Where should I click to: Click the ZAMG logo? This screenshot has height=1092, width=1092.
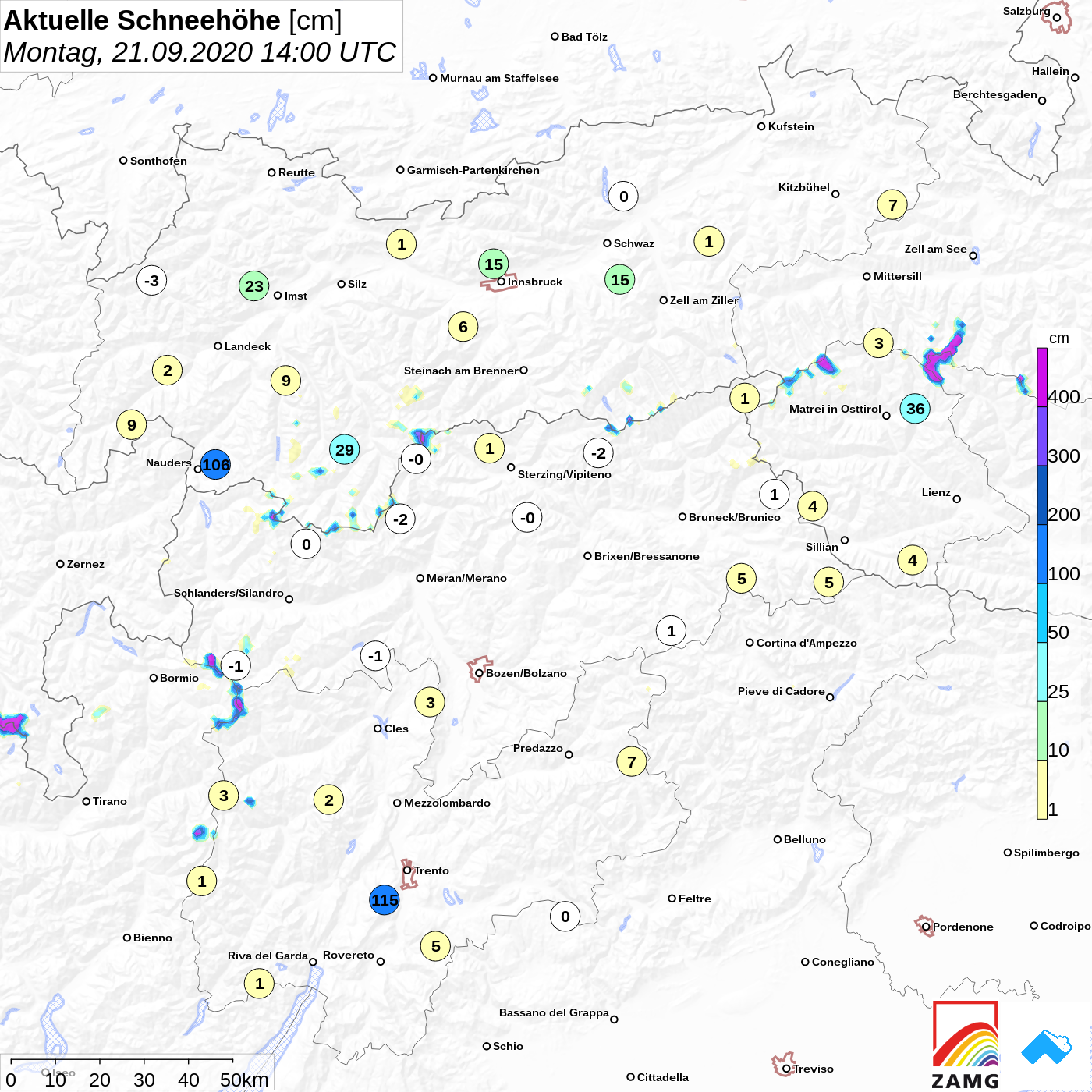click(966, 1045)
